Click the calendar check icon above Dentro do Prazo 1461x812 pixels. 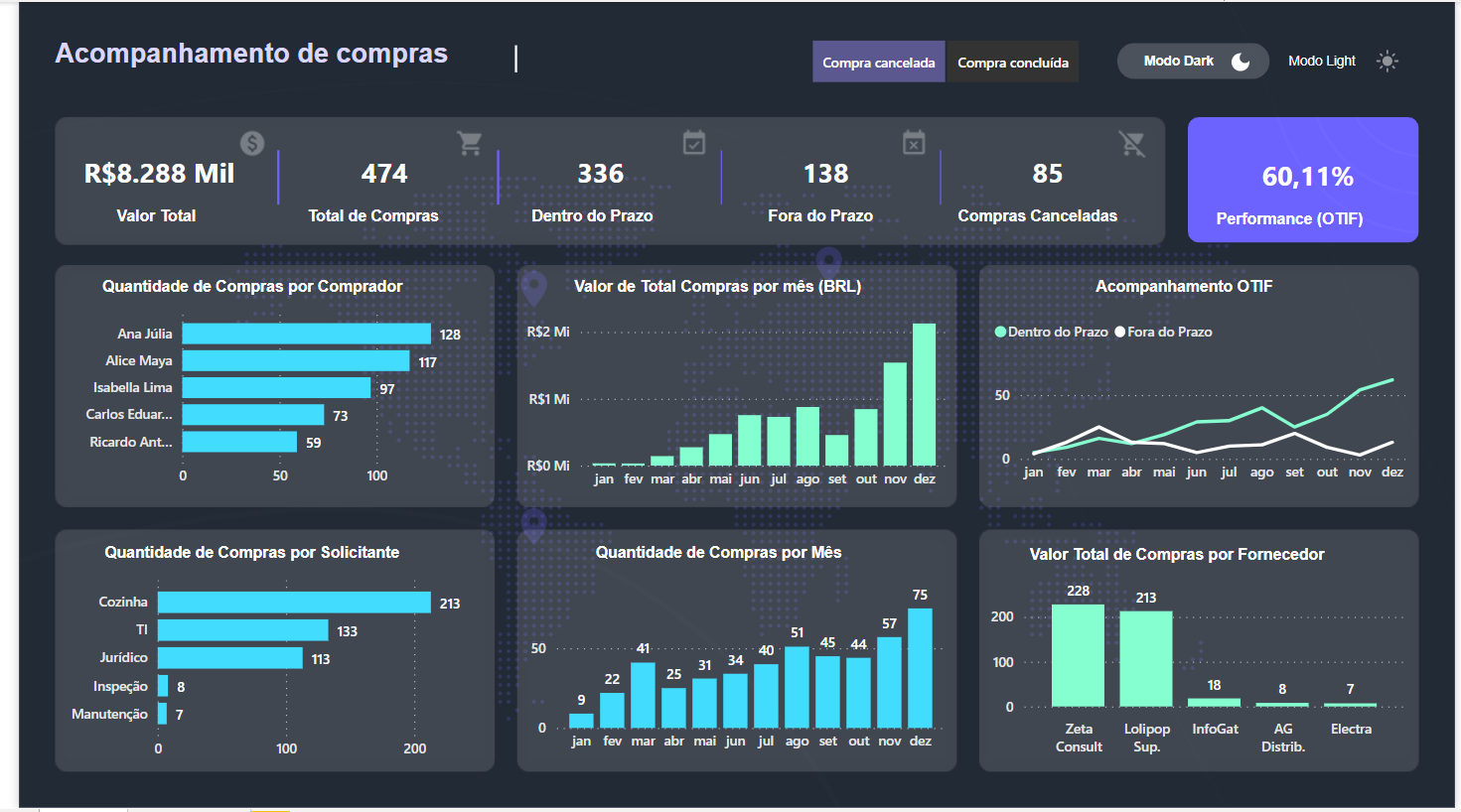[x=694, y=142]
